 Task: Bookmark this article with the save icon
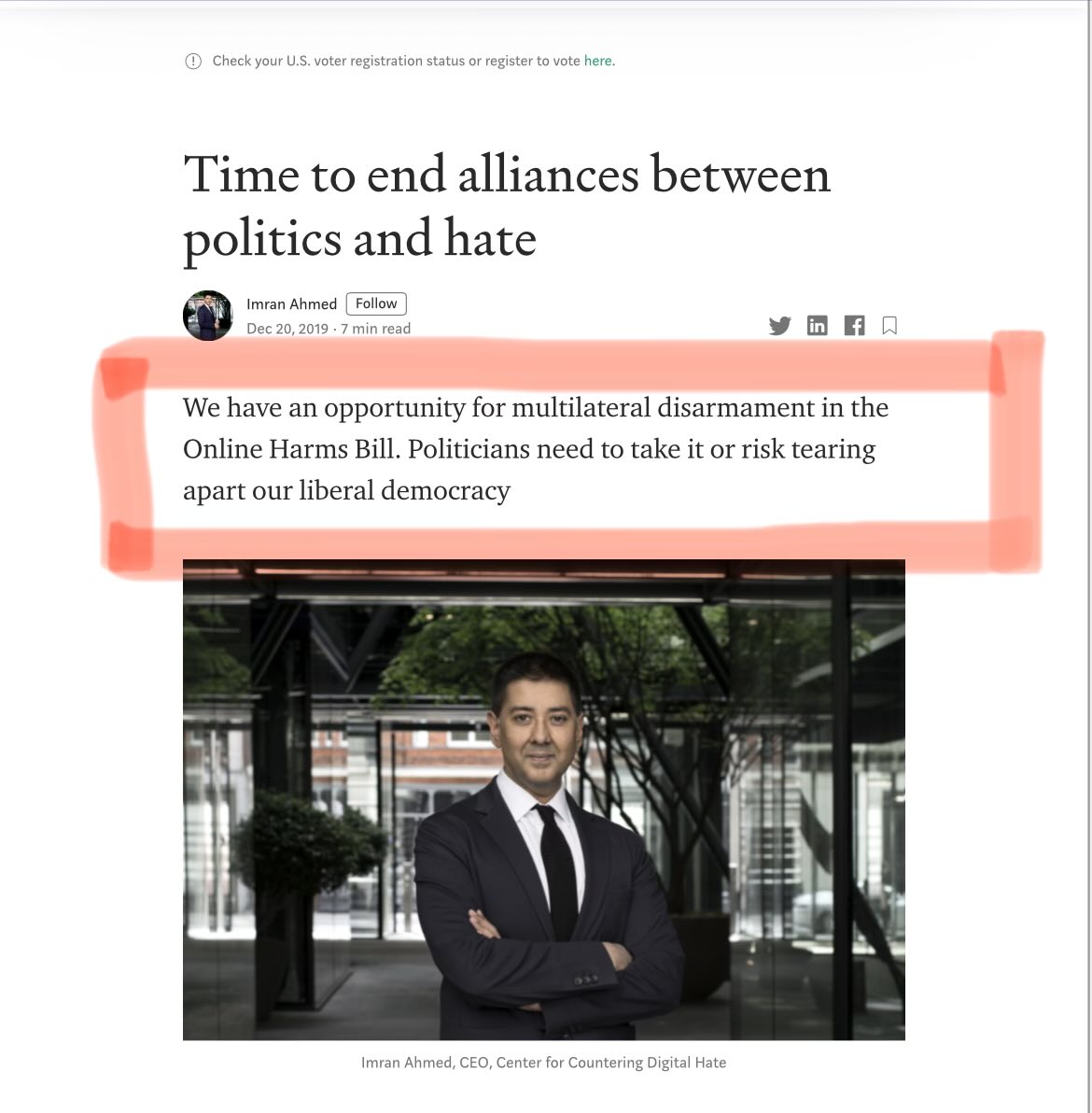tap(889, 326)
